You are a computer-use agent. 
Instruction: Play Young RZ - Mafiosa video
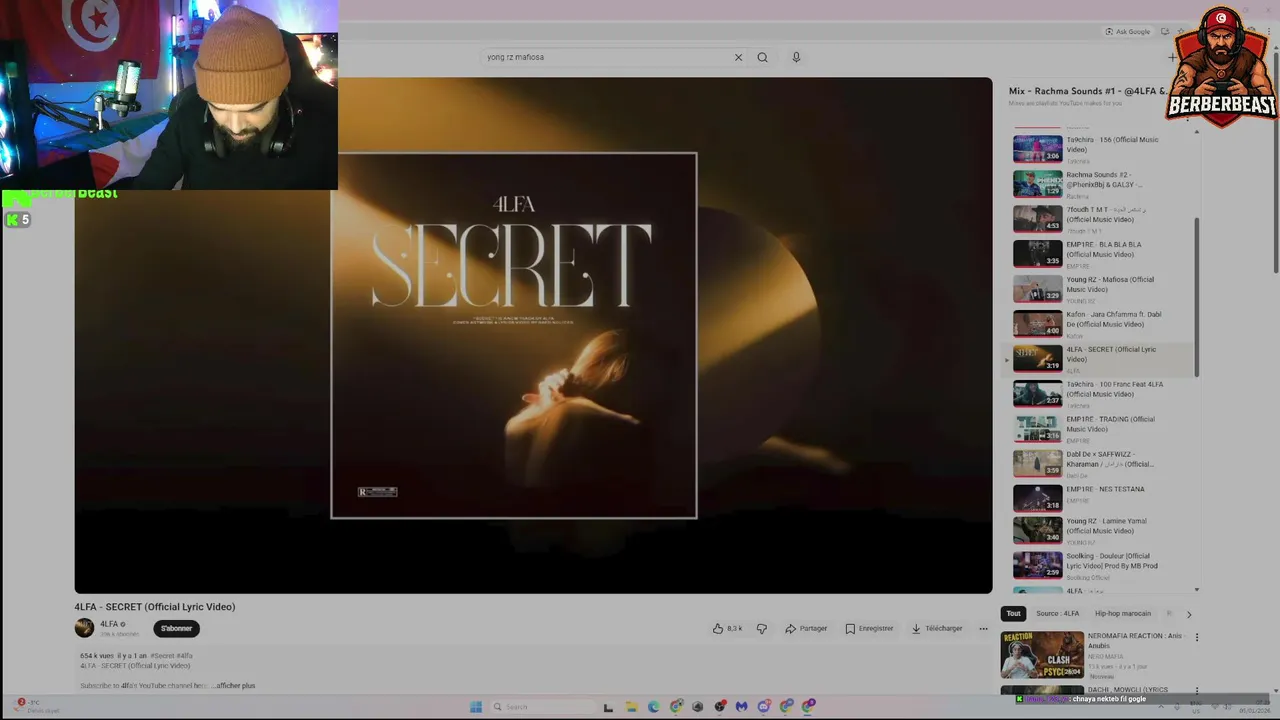(1100, 289)
